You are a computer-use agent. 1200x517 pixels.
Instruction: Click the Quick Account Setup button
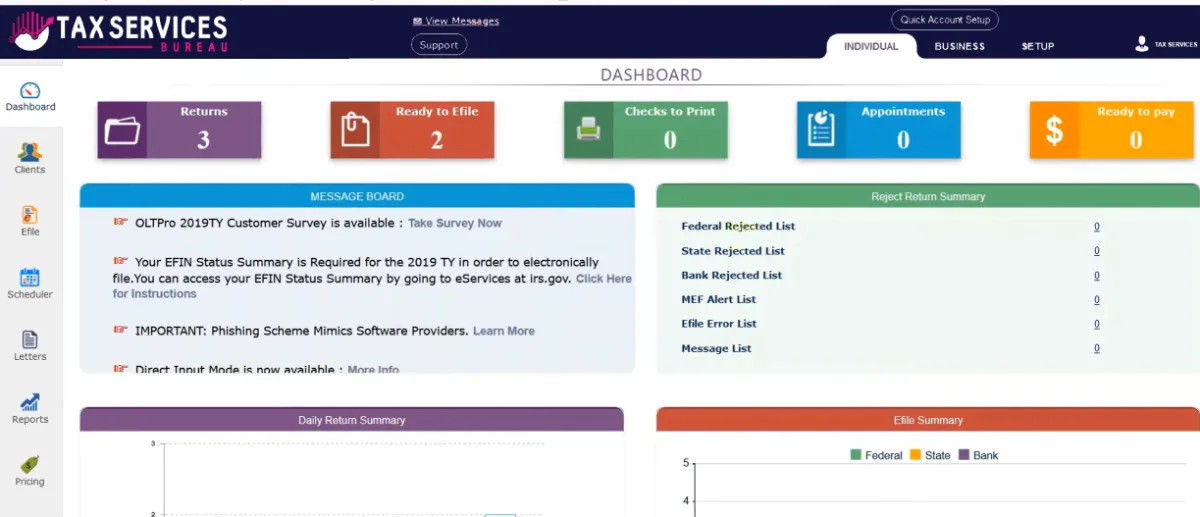click(x=945, y=20)
